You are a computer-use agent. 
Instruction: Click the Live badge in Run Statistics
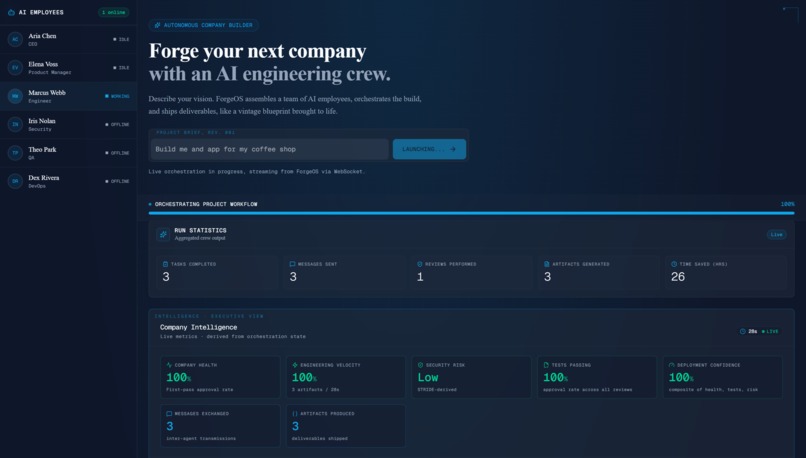click(x=777, y=234)
